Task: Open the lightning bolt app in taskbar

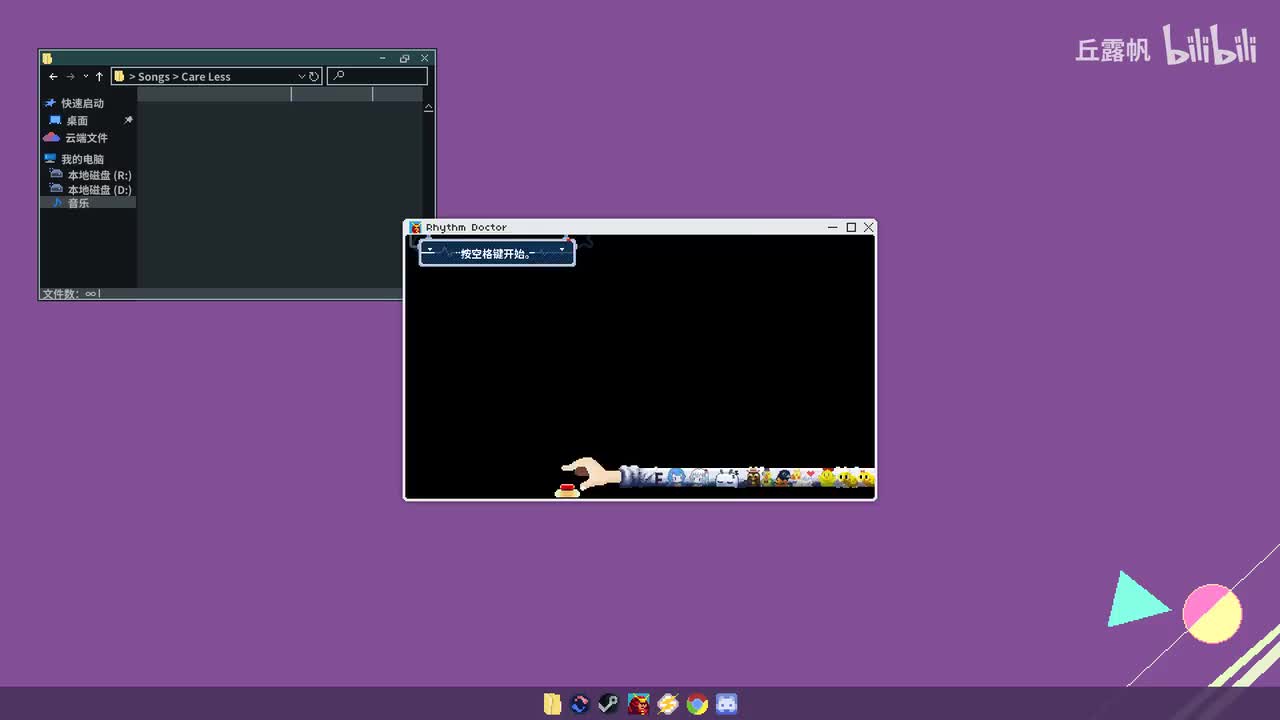Action: tap(667, 704)
